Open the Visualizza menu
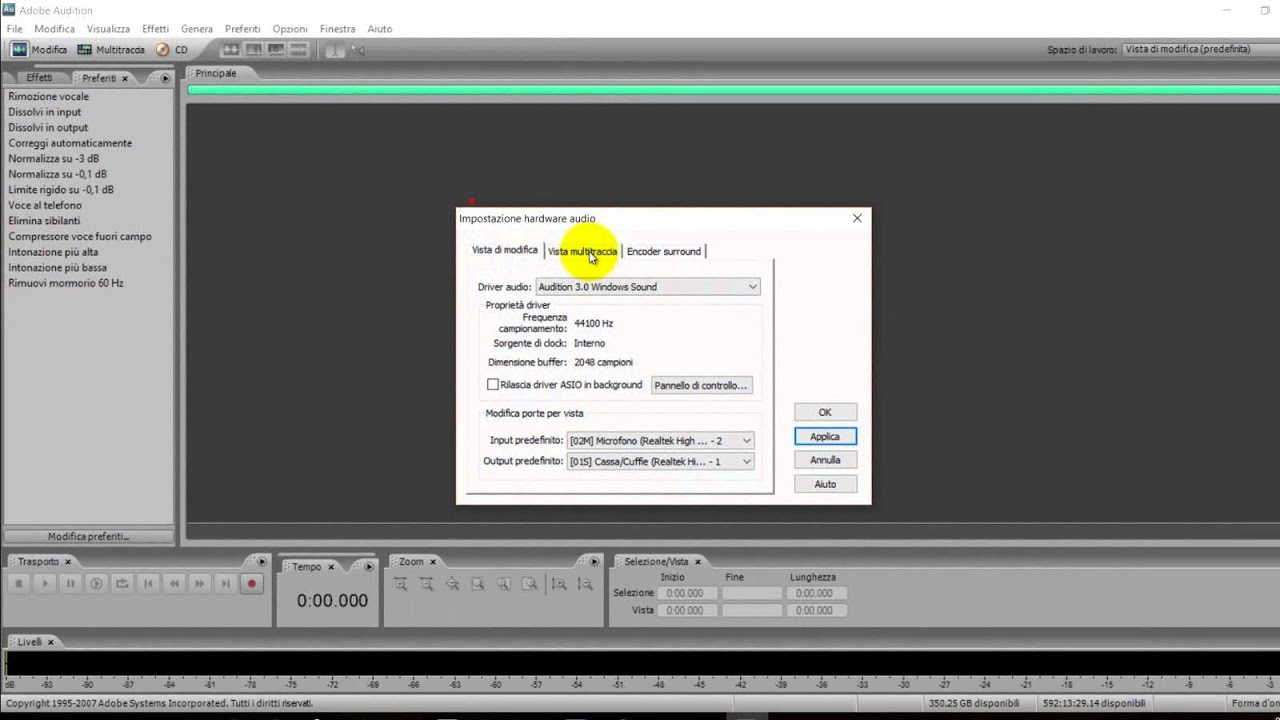1280x720 pixels. [x=108, y=29]
